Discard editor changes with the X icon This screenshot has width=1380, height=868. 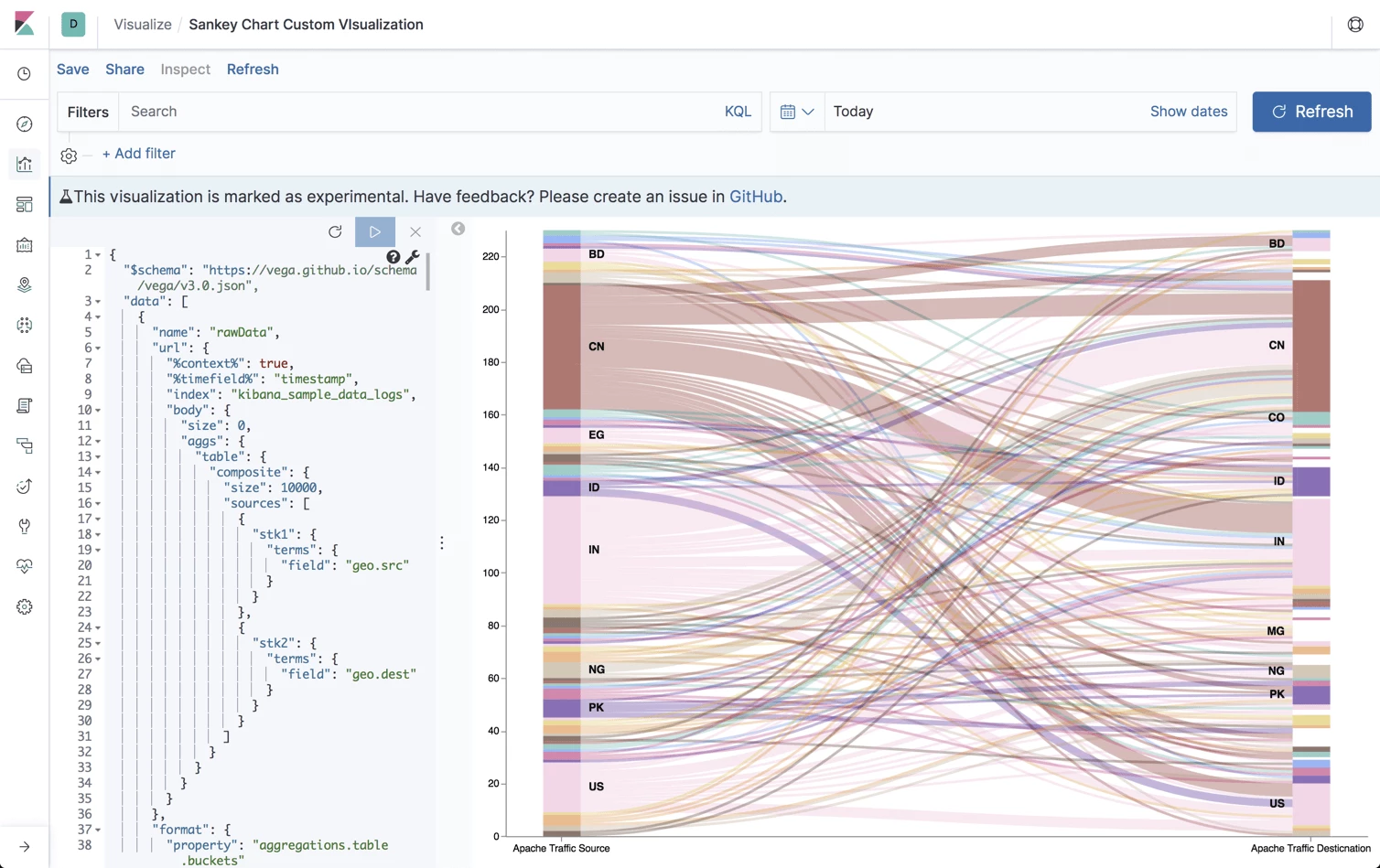pyautogui.click(x=415, y=232)
